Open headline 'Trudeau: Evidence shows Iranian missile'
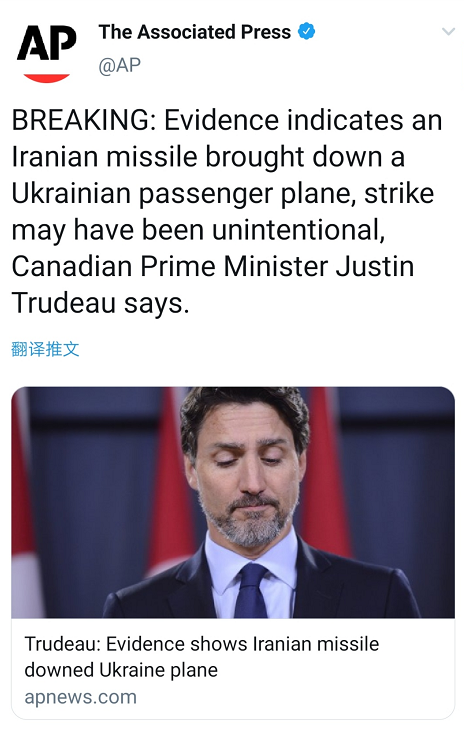Screen dimensions: 464x737 (x=202, y=644)
